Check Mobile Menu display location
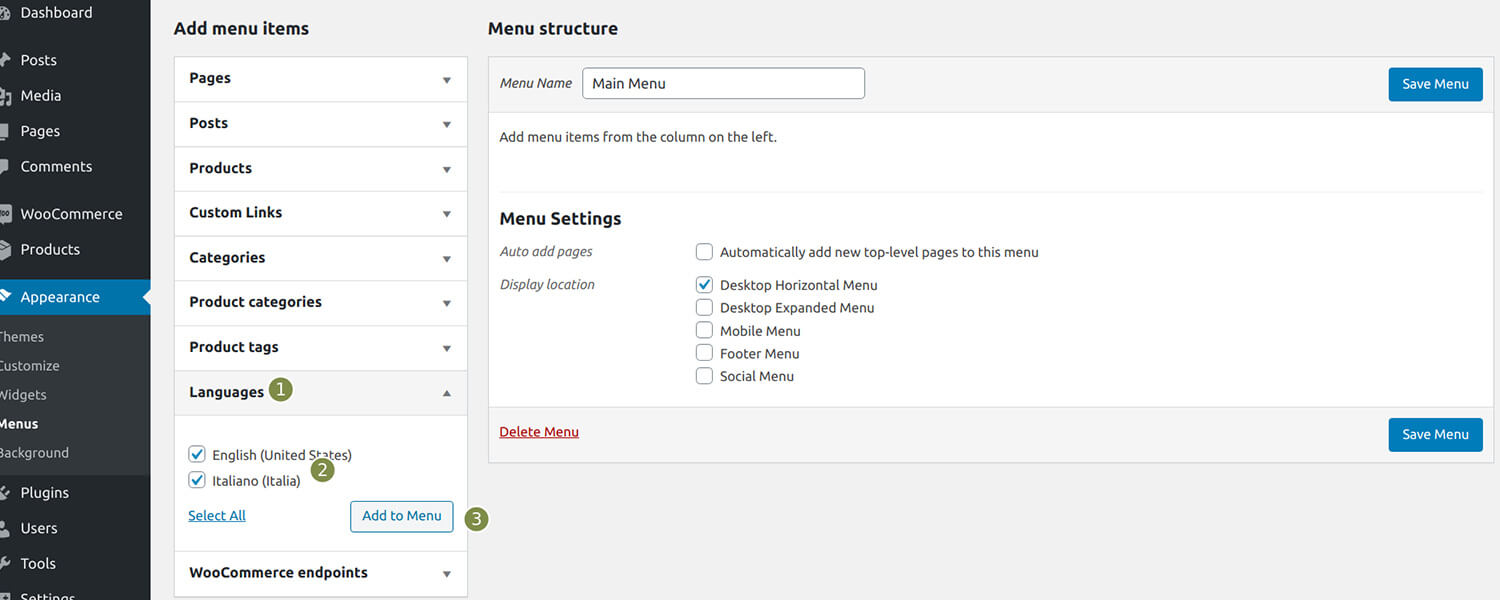 pos(704,331)
